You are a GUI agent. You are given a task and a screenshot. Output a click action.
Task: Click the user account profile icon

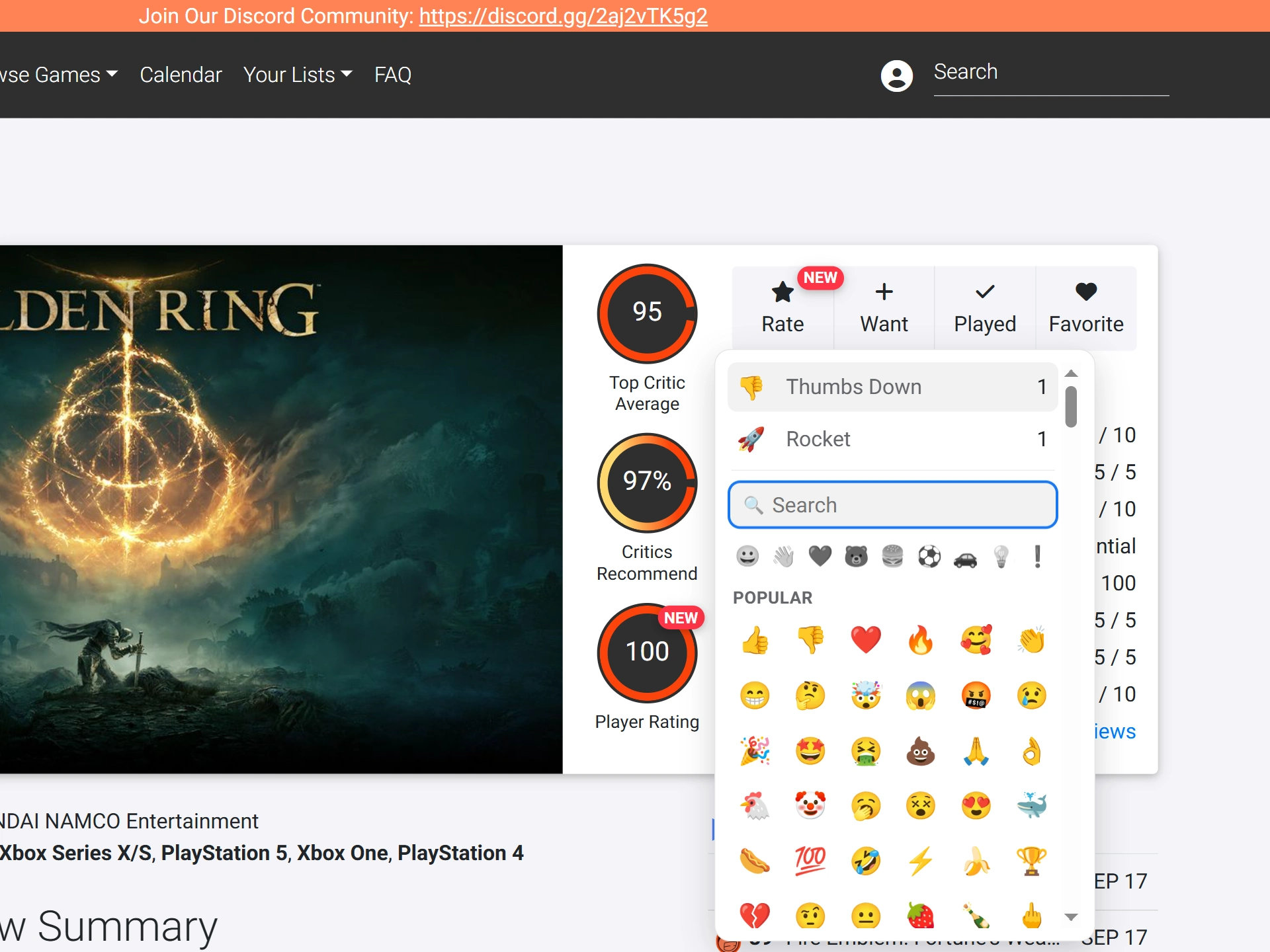(896, 75)
